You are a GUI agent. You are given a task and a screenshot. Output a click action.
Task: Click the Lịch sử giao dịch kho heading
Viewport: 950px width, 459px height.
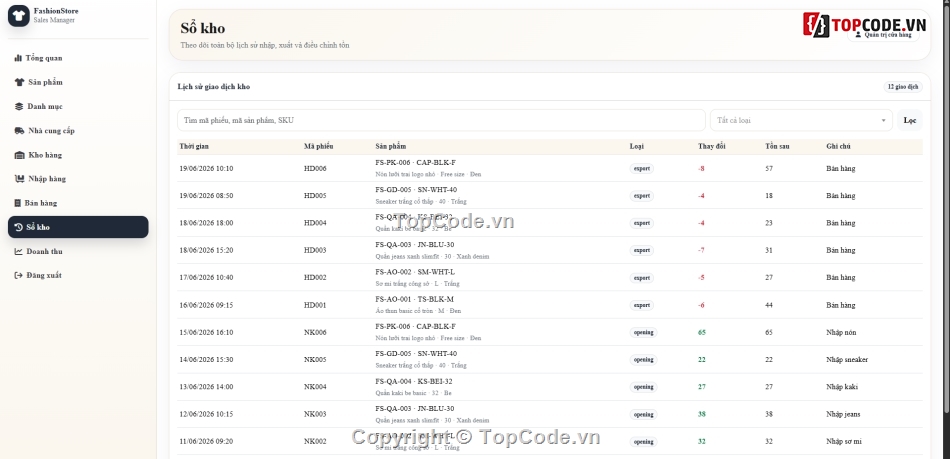pos(214,87)
